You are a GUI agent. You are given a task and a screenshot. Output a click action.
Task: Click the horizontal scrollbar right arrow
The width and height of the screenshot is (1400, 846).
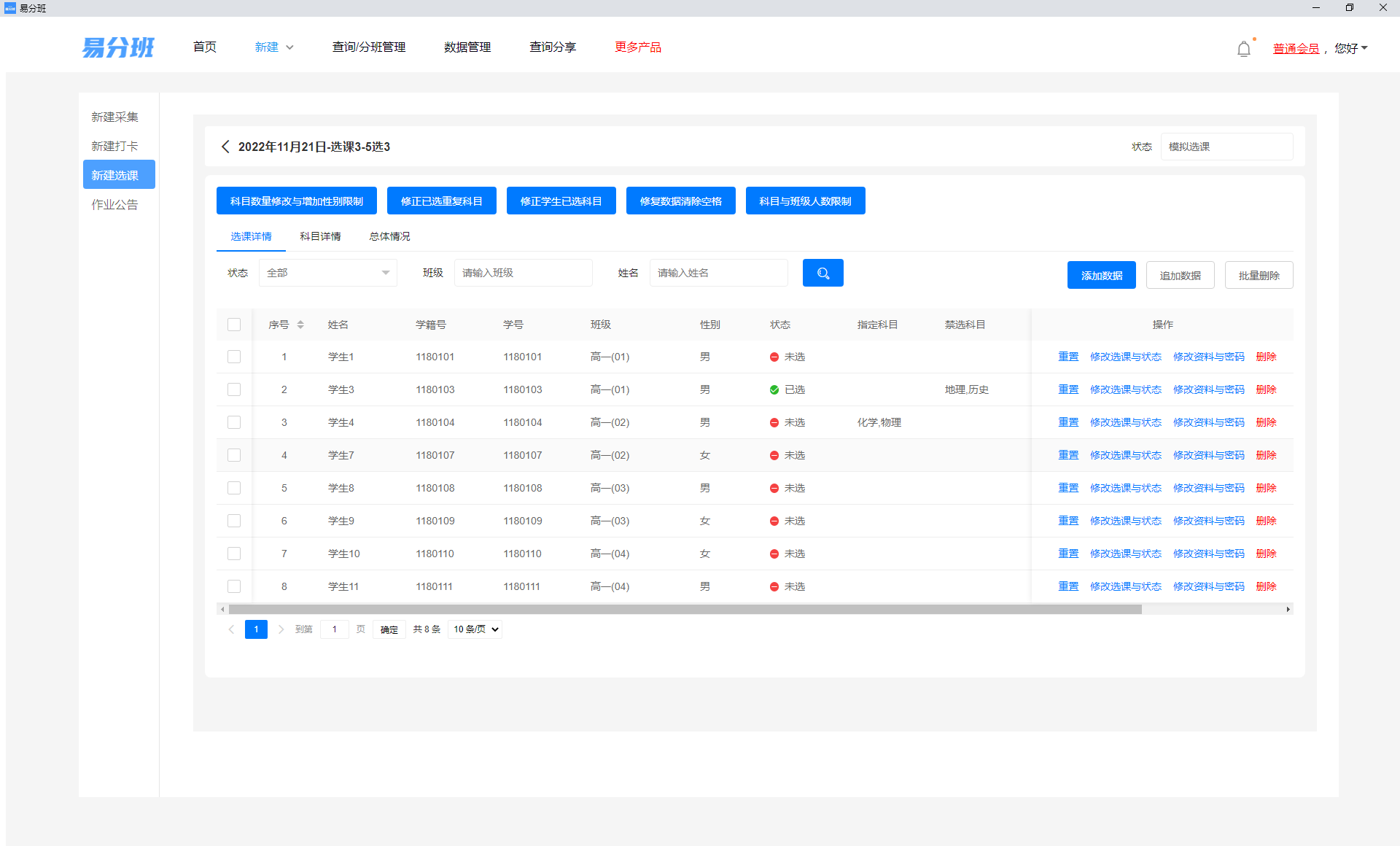pyautogui.click(x=1288, y=609)
